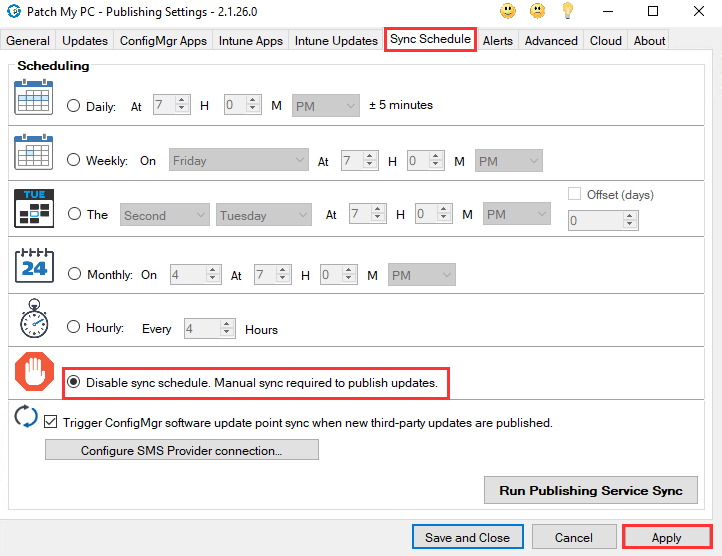Click the weekly calendar icon
The width and height of the screenshot is (722, 556).
(x=34, y=152)
